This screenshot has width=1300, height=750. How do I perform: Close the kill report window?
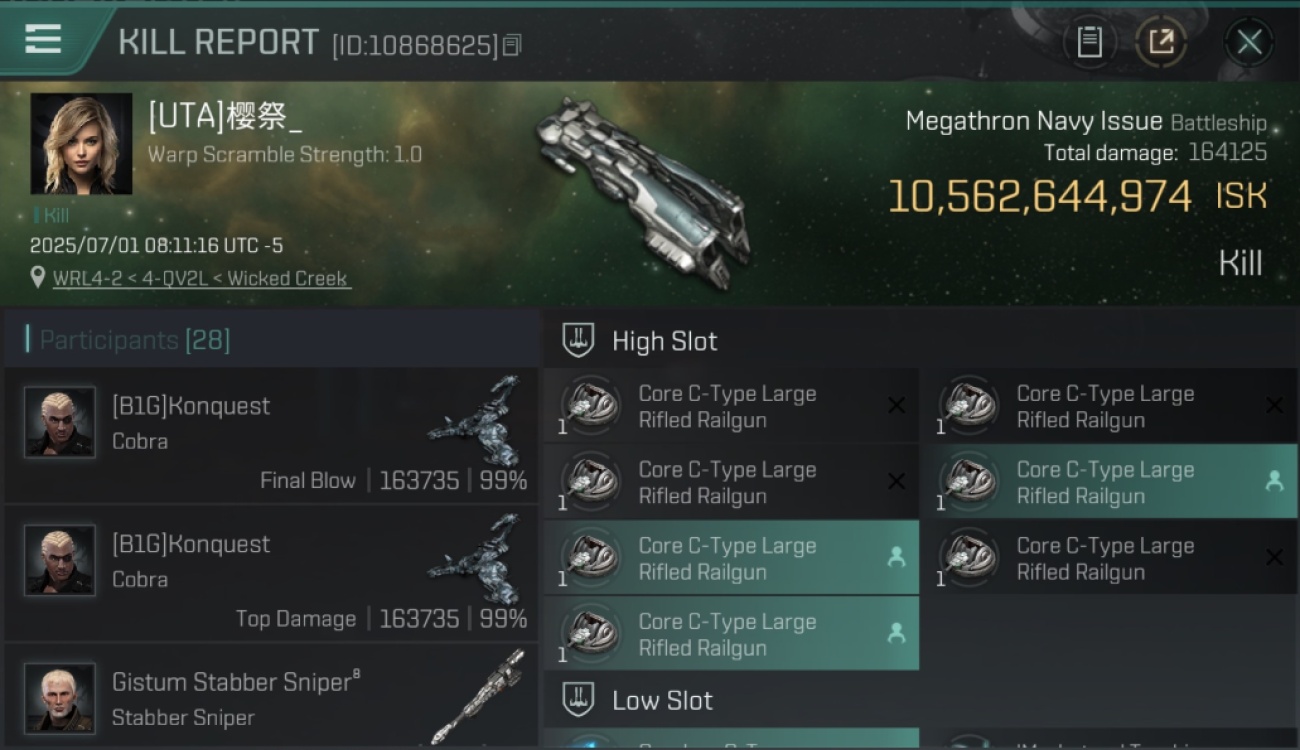[x=1249, y=42]
